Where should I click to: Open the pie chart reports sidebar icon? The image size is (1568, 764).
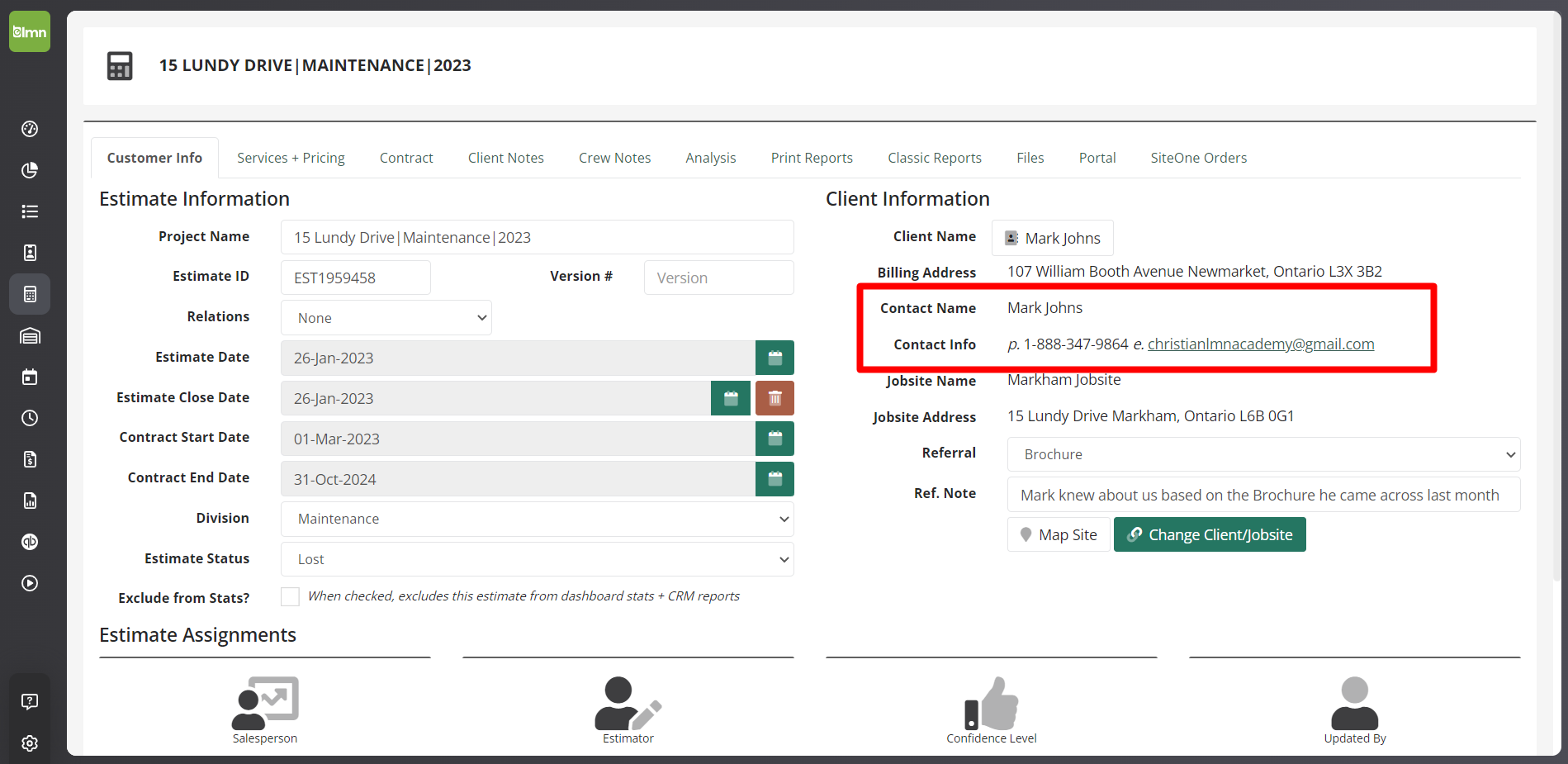(30, 170)
